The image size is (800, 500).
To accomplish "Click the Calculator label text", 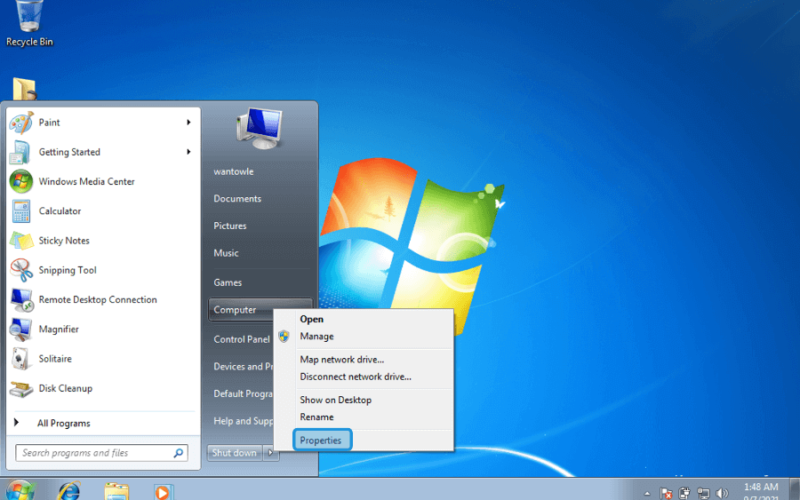I will (60, 211).
